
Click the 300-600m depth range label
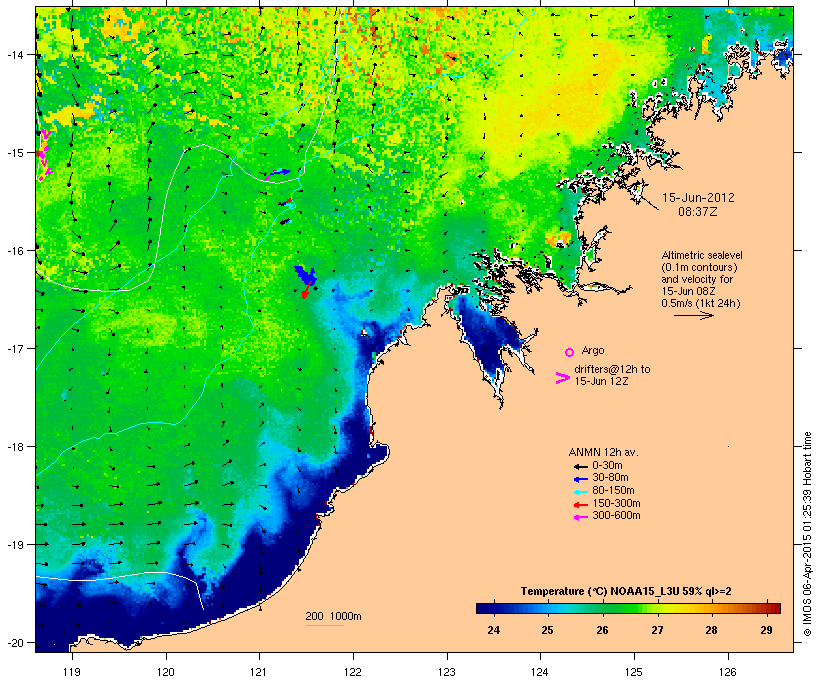point(616,516)
